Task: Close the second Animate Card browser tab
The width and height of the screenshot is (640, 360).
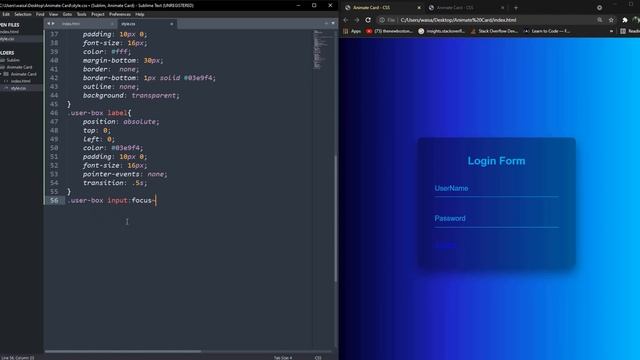Action: click(502, 7)
